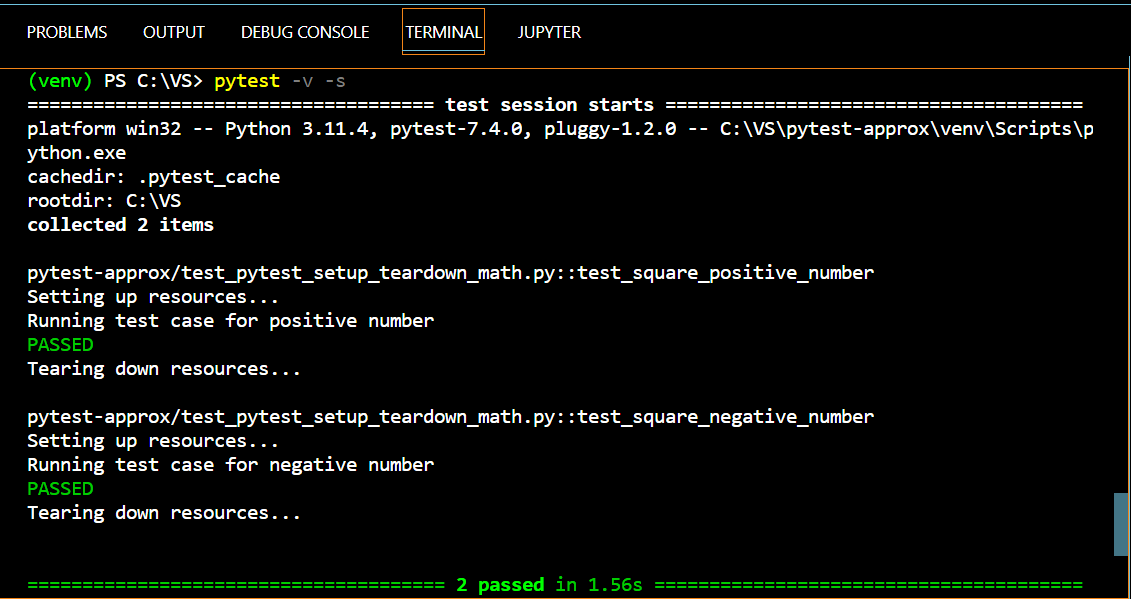
Task: Click the terminal vertical scrollbar thumb
Action: (x=1121, y=525)
